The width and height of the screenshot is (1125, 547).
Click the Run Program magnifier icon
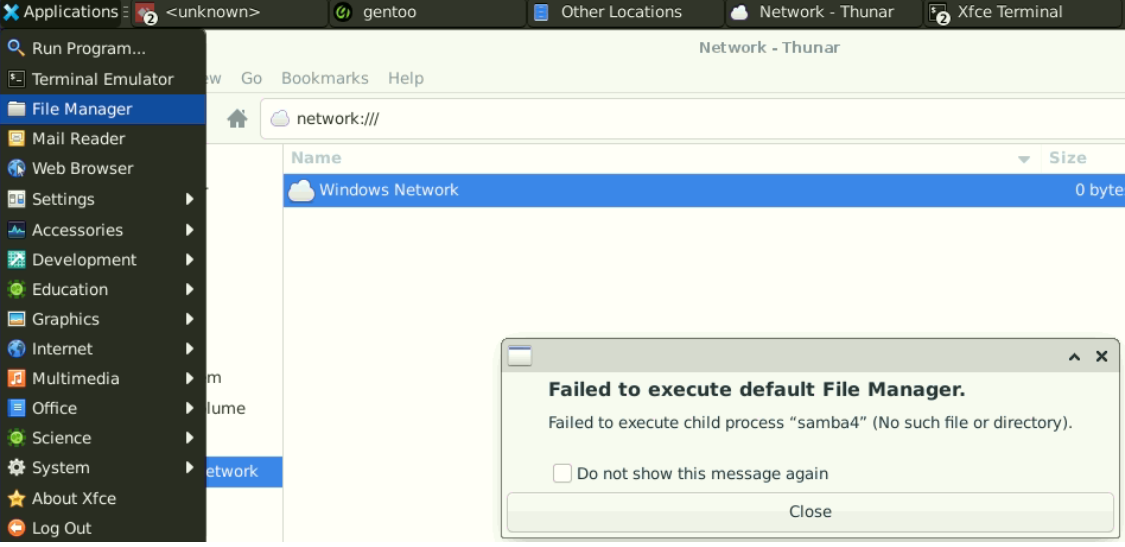[16, 48]
